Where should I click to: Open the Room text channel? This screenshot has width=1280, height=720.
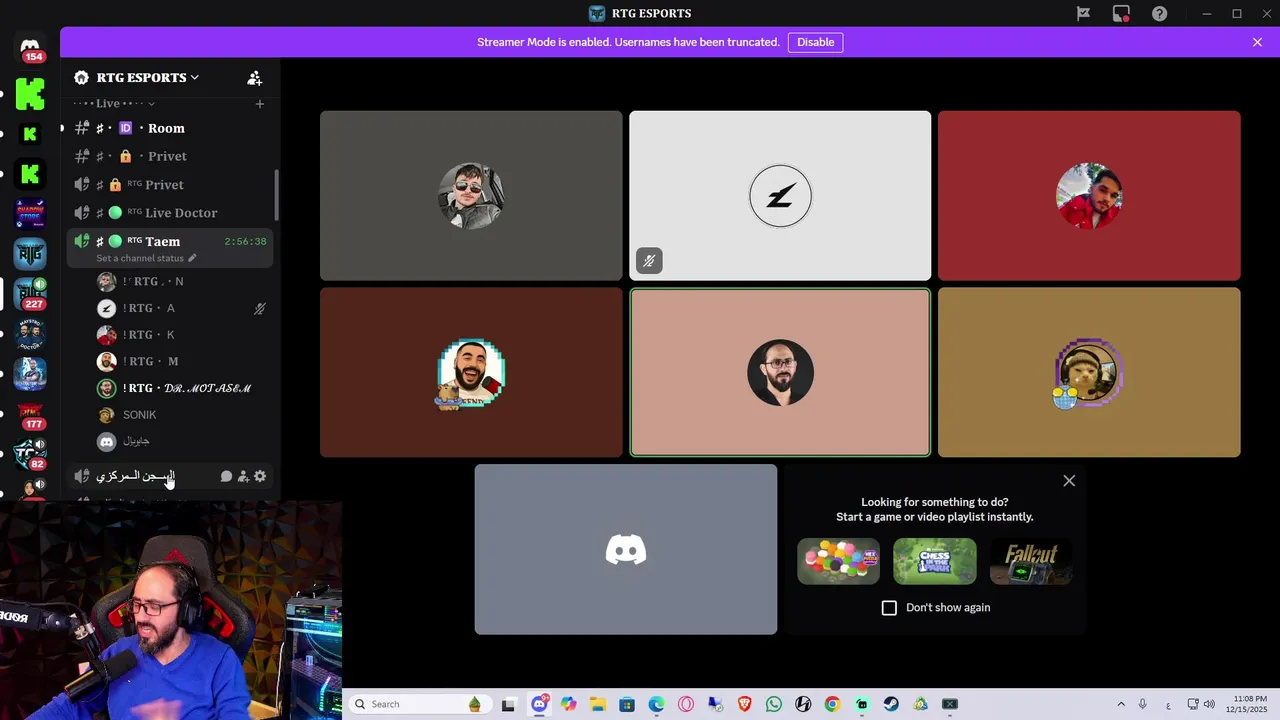pyautogui.click(x=170, y=128)
